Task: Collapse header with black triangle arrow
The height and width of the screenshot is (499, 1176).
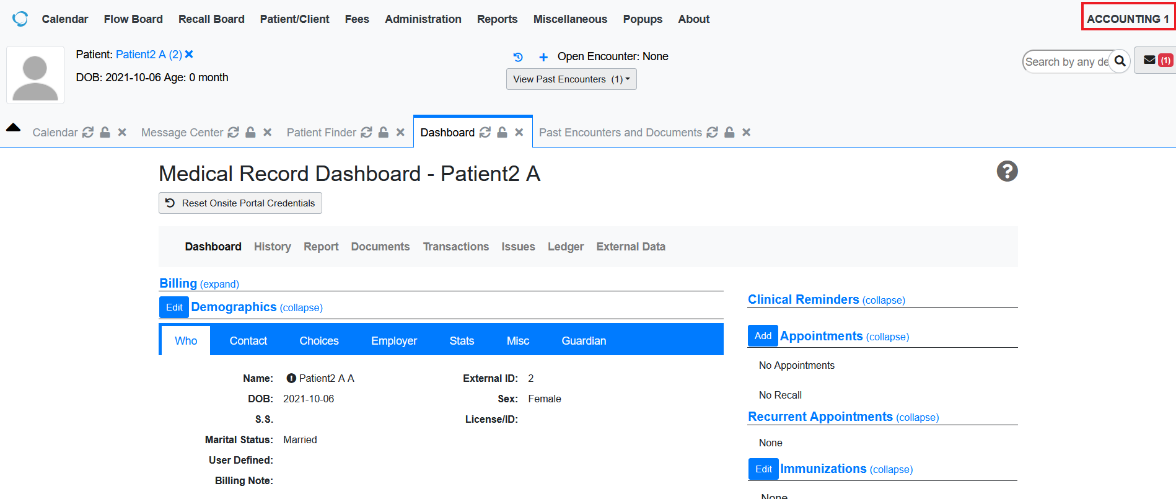Action: point(13,128)
